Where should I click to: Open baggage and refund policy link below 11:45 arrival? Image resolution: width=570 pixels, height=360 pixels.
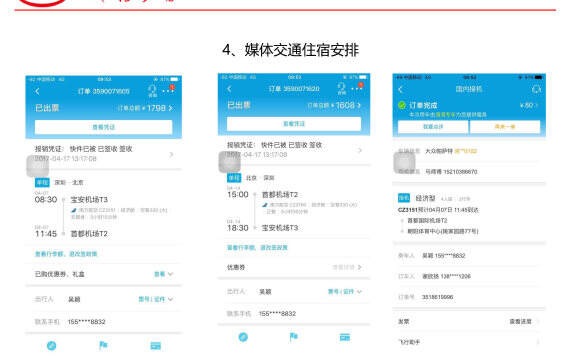pos(66,254)
